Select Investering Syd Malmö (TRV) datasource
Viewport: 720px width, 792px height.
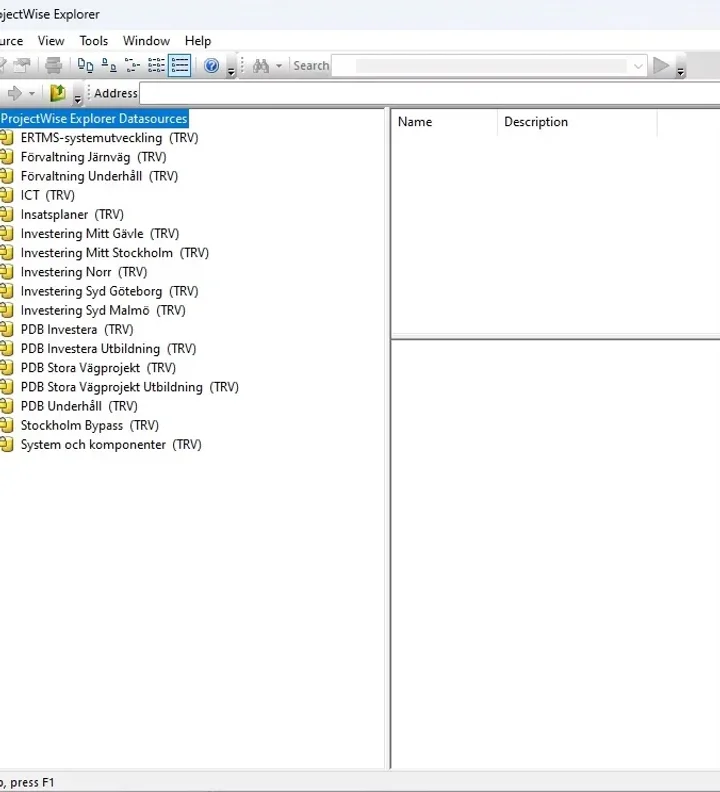(x=103, y=311)
